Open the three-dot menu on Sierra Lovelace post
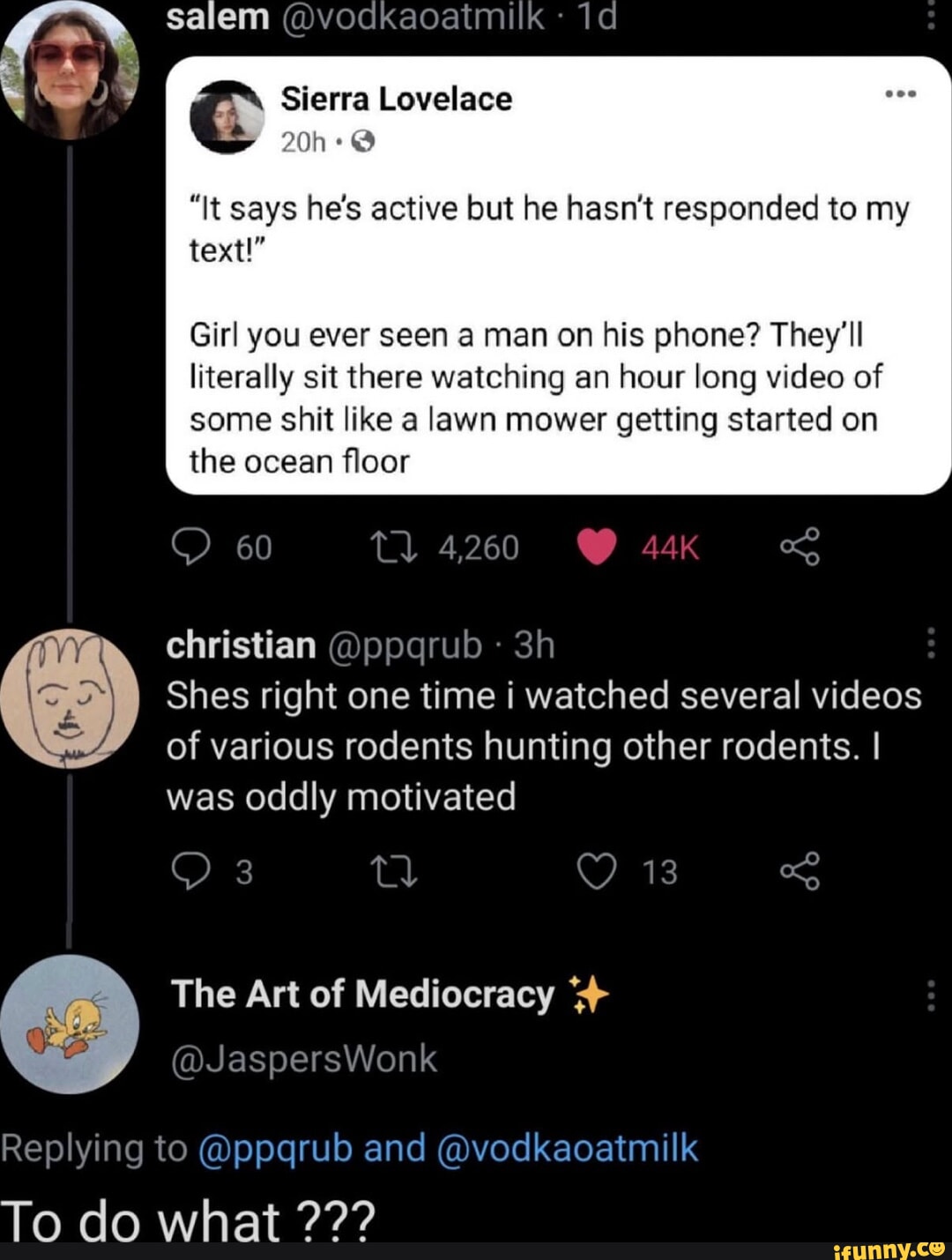Screen dimensions: 952x1260 pyautogui.click(x=901, y=94)
